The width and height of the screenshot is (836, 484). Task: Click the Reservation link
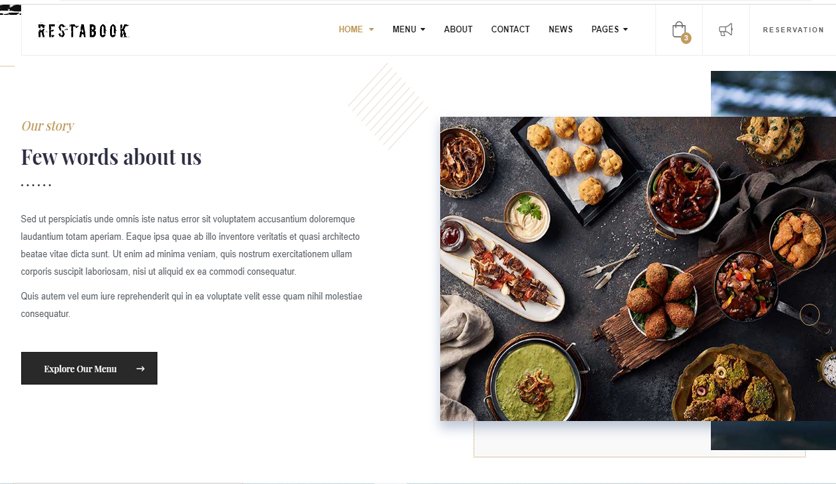click(x=793, y=30)
